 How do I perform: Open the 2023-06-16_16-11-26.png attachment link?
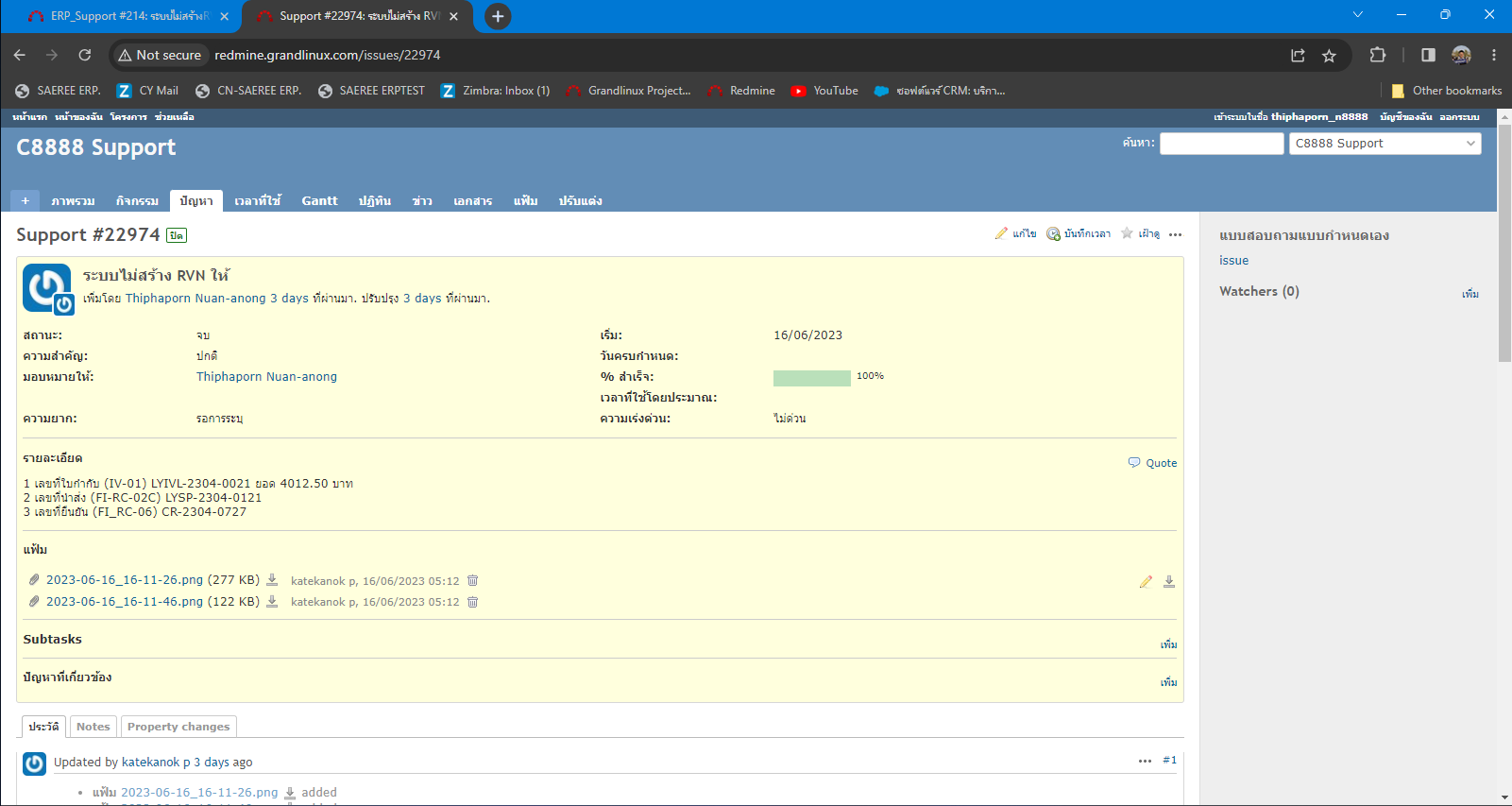tap(125, 580)
